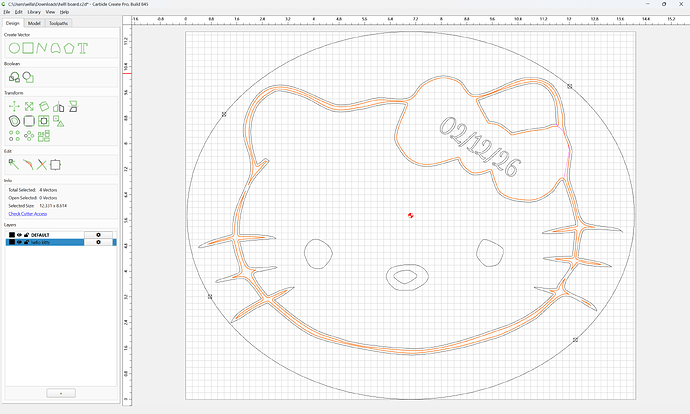690x414 pixels.
Task: Click the nose shape on canvas
Action: click(407, 277)
